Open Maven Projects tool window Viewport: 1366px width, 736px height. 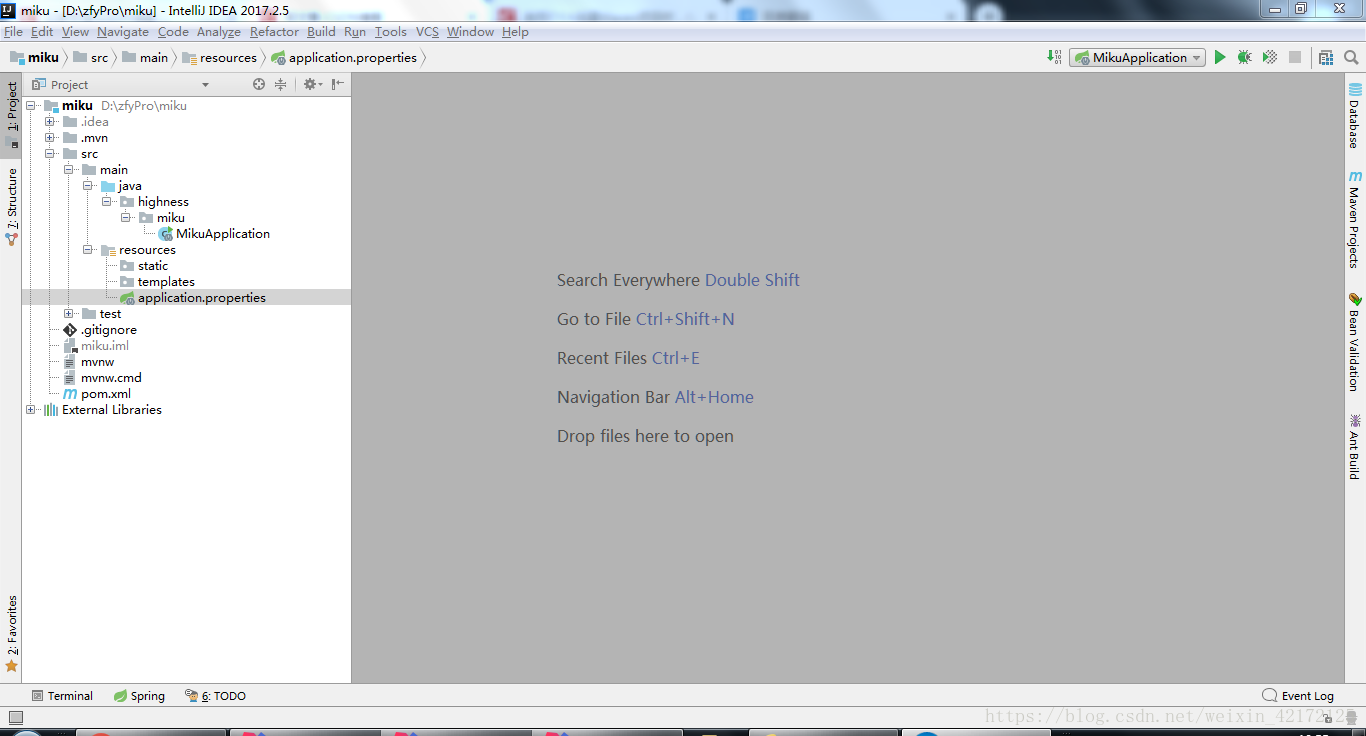[x=1355, y=219]
